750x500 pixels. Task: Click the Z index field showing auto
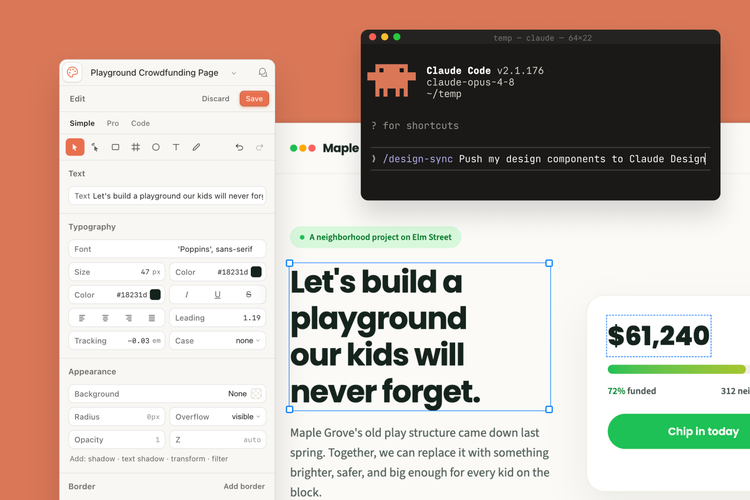tap(218, 440)
